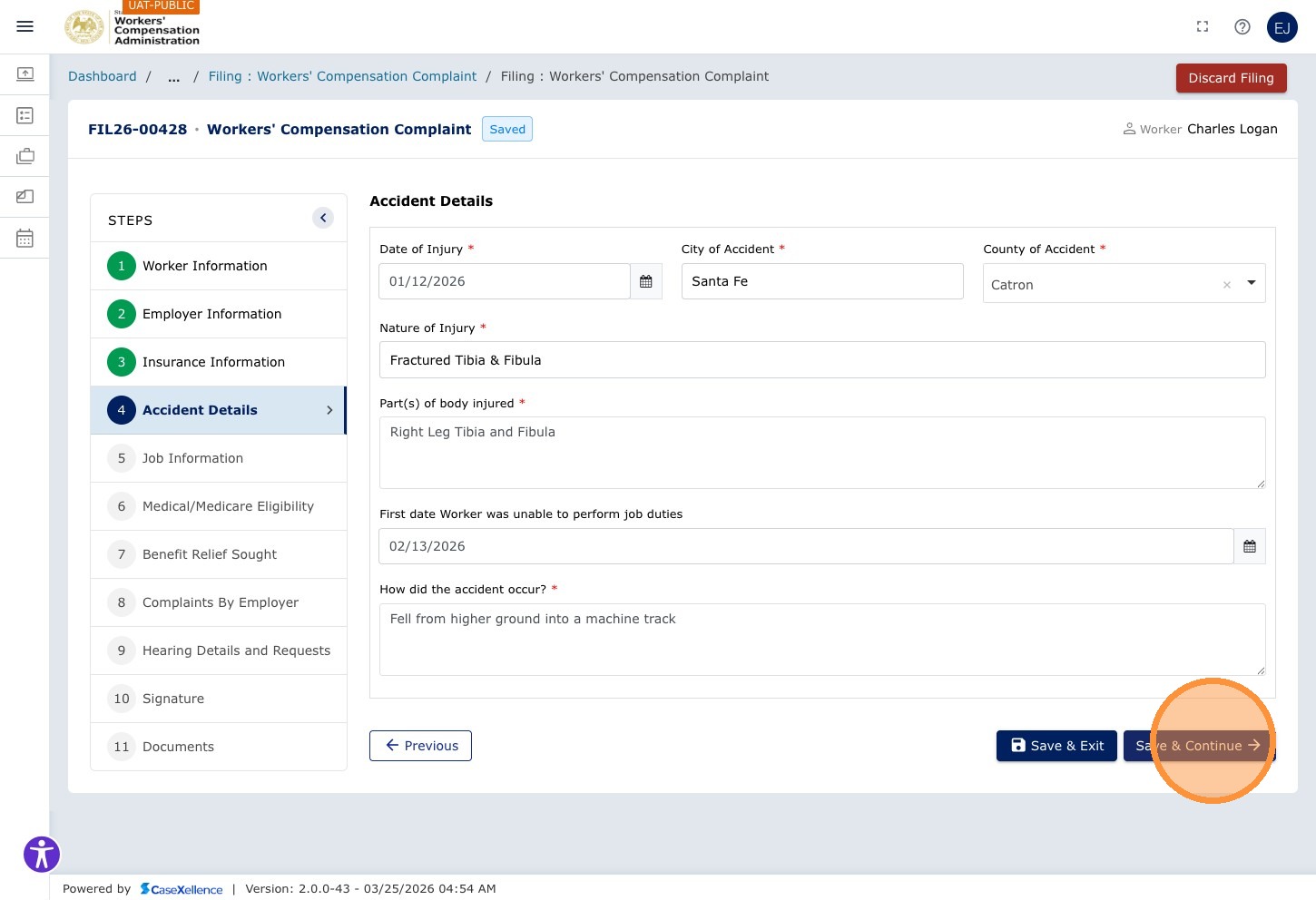Go to Hearing Details and Requests step
1316x900 pixels.
(219, 651)
